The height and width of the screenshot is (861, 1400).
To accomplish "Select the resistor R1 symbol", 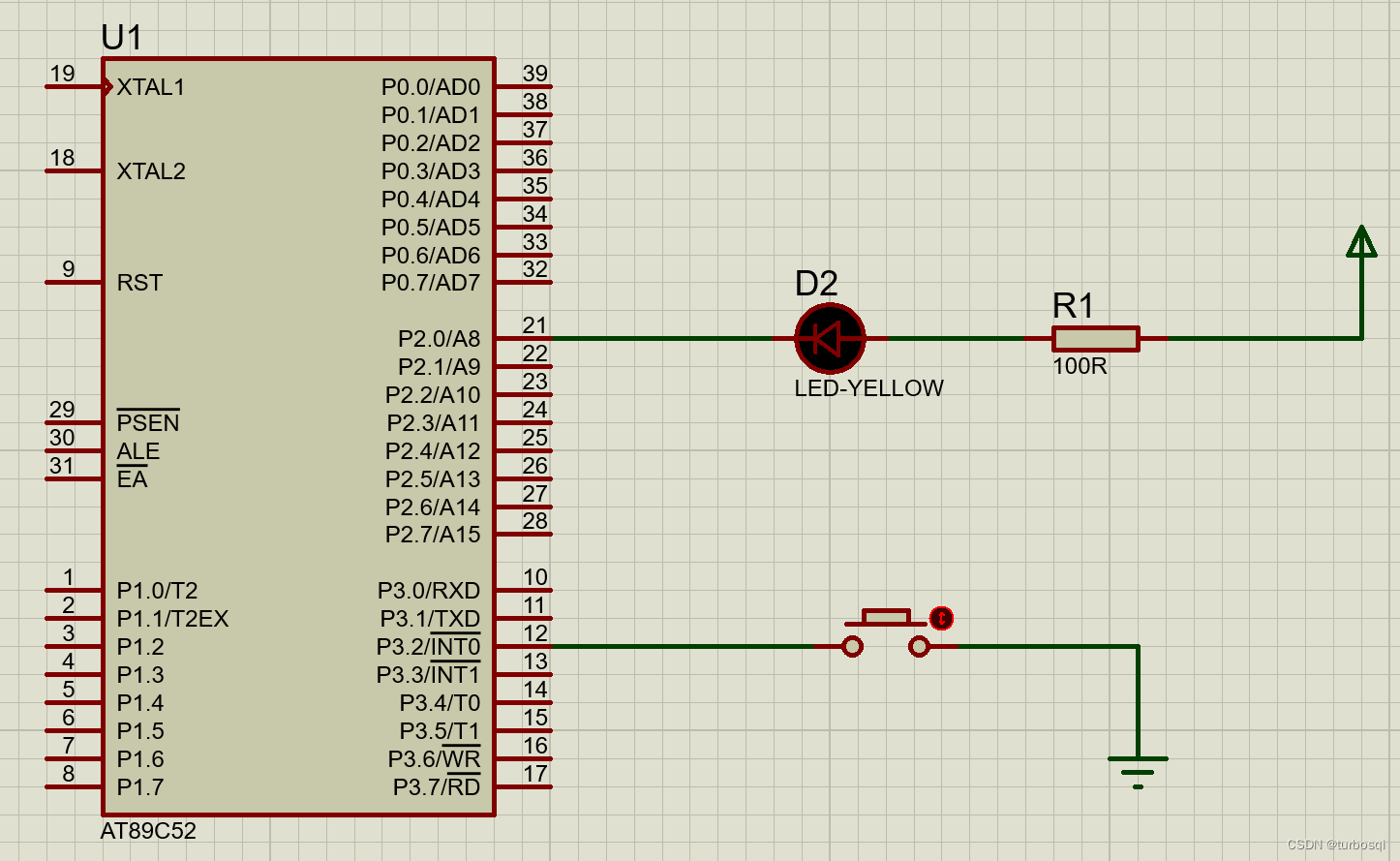I will pyautogui.click(x=1095, y=339).
